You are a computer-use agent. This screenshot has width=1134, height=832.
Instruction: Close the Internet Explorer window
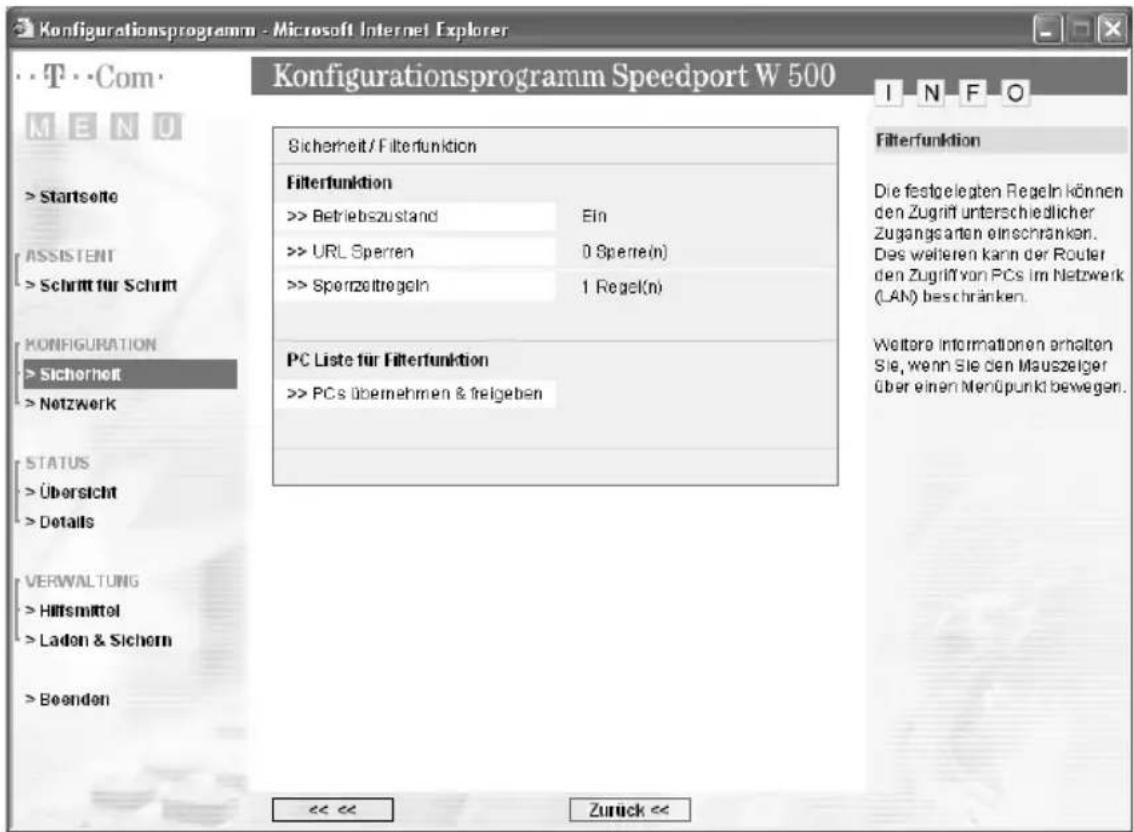pyautogui.click(x=1112, y=30)
